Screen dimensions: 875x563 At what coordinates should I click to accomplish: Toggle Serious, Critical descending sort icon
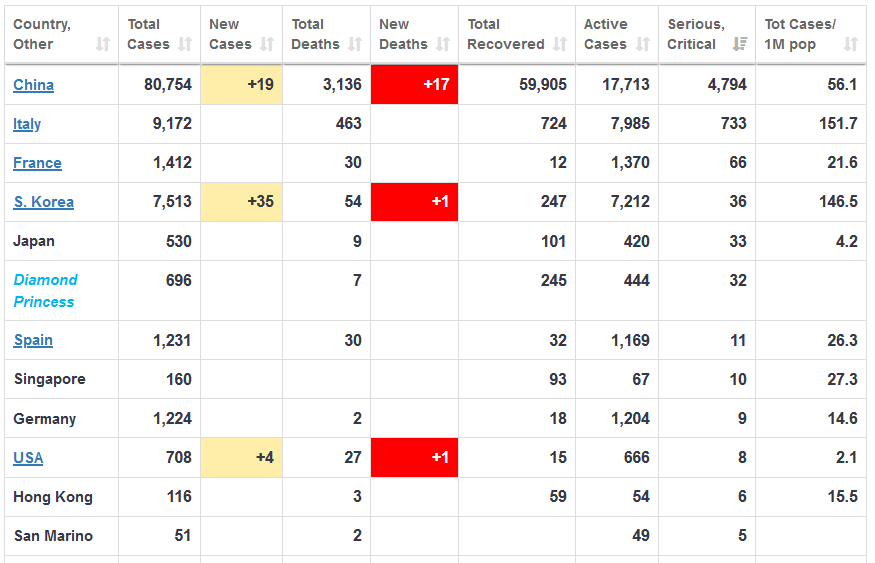[740, 44]
